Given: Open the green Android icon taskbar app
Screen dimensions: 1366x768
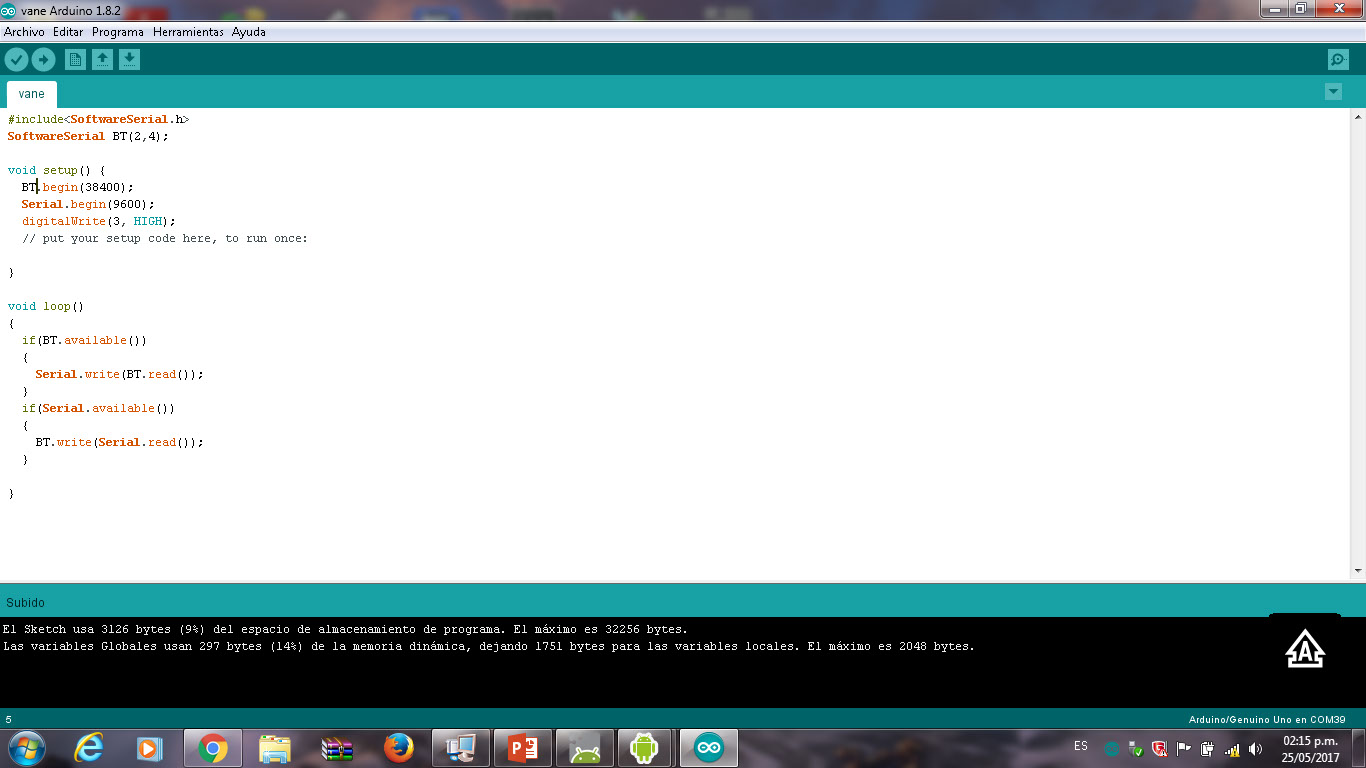Looking at the screenshot, I should click(x=646, y=748).
